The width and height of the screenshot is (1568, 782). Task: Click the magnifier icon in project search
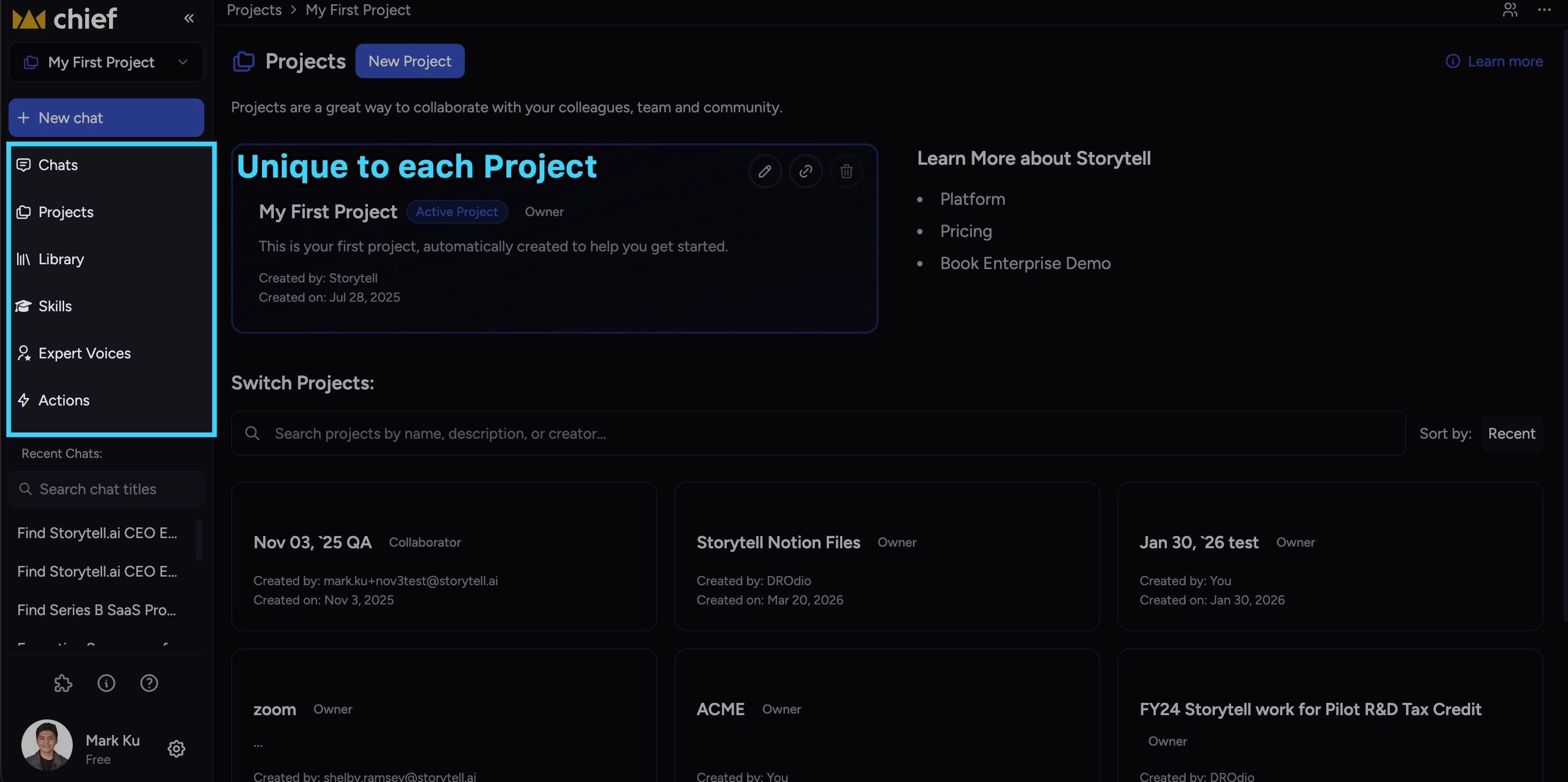(x=252, y=433)
